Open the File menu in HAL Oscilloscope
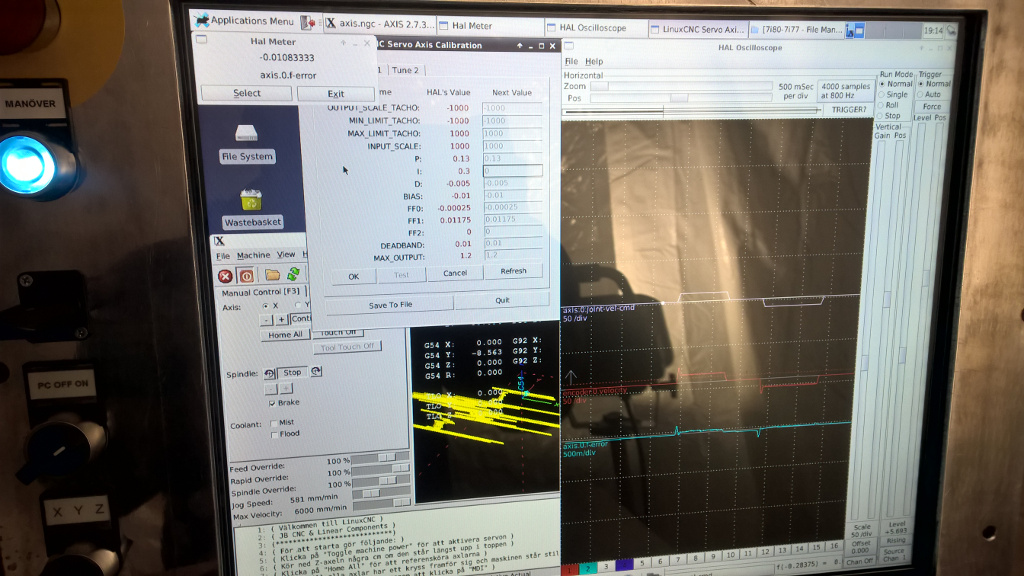Viewport: 1024px width, 576px height. 571,61
